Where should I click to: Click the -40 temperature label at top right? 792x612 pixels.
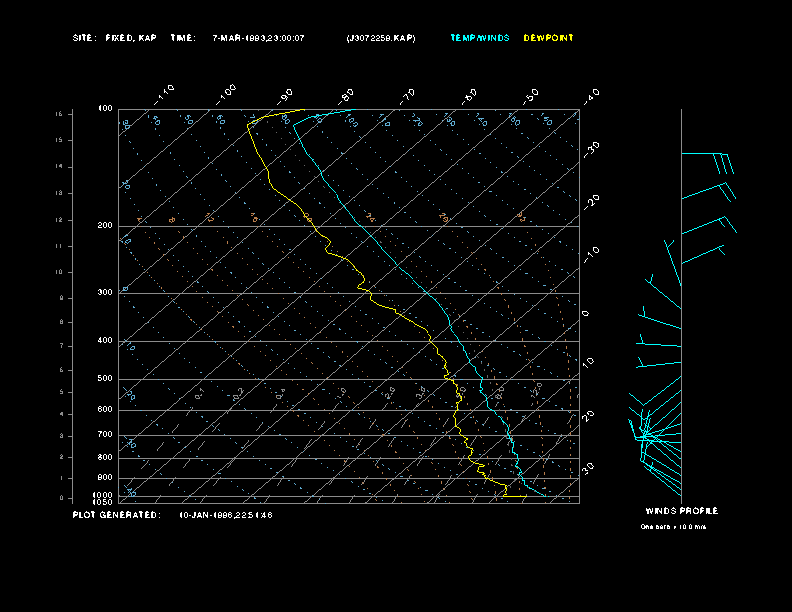(x=591, y=95)
